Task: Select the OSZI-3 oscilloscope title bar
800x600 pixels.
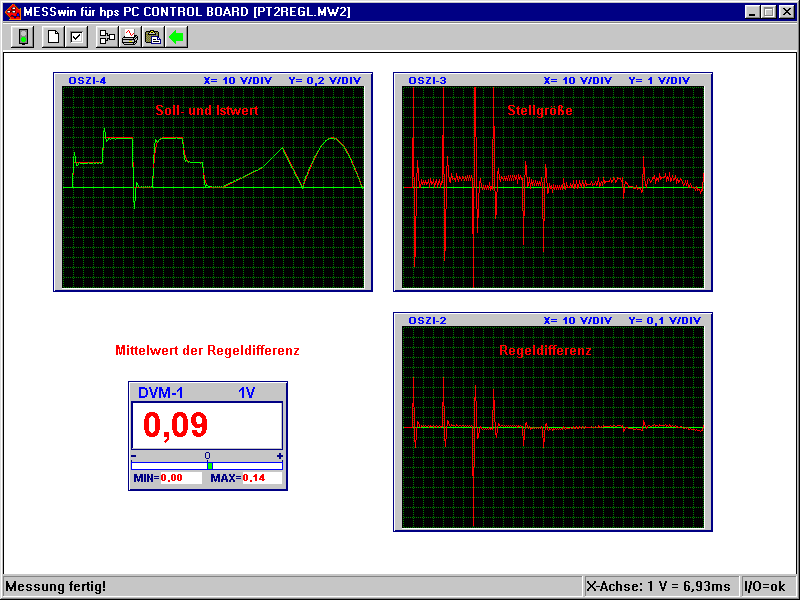Action: (x=553, y=80)
